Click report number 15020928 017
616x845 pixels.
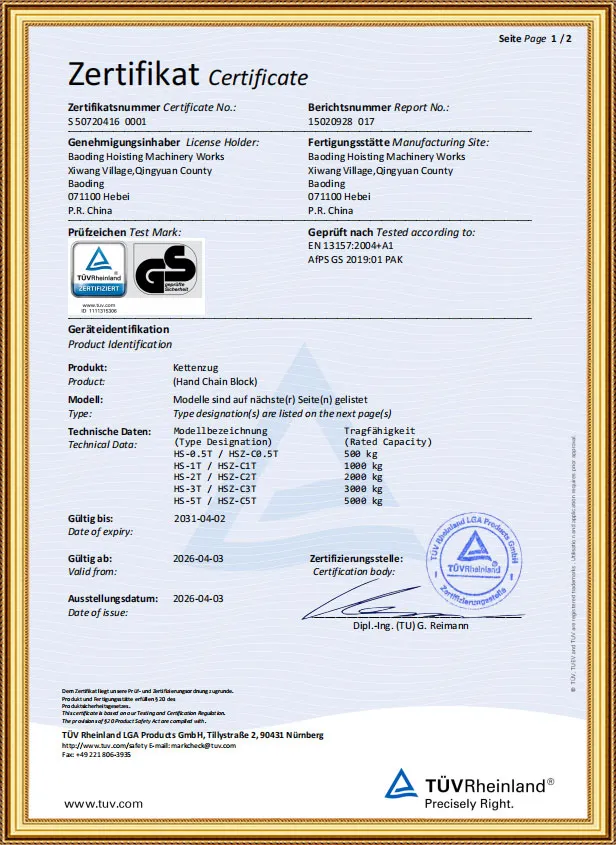point(341,121)
